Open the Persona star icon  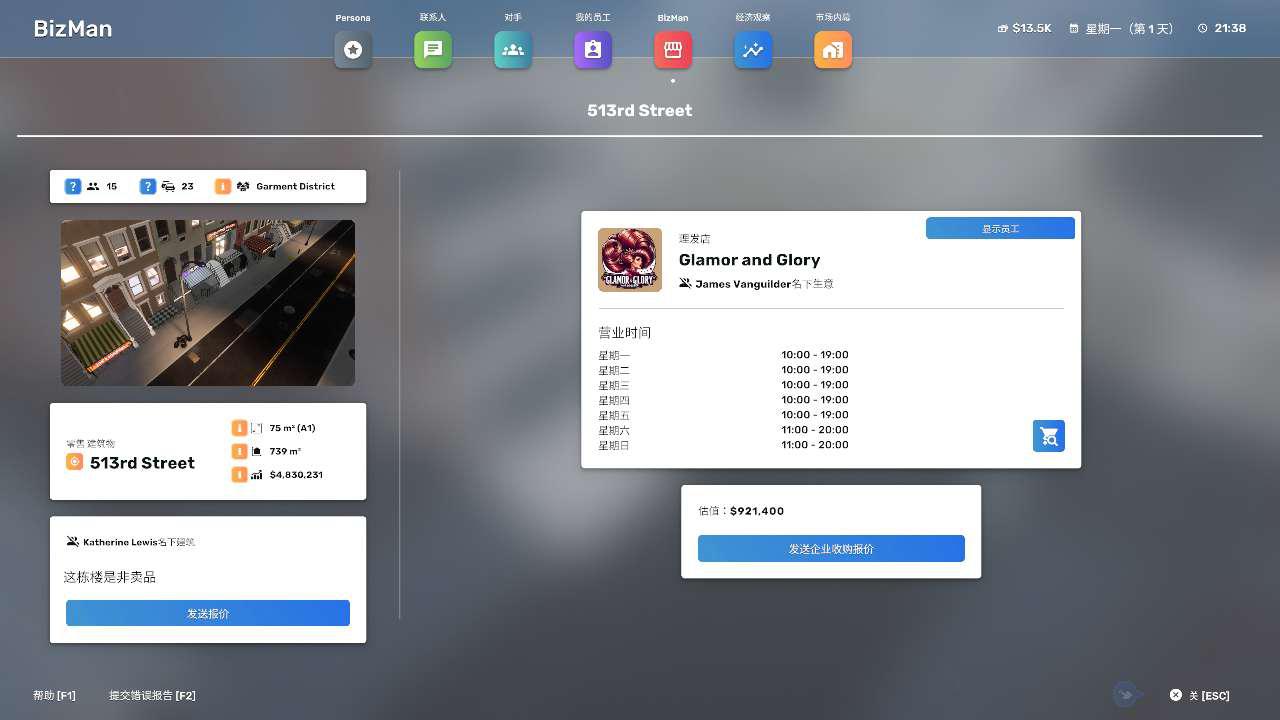(353, 50)
